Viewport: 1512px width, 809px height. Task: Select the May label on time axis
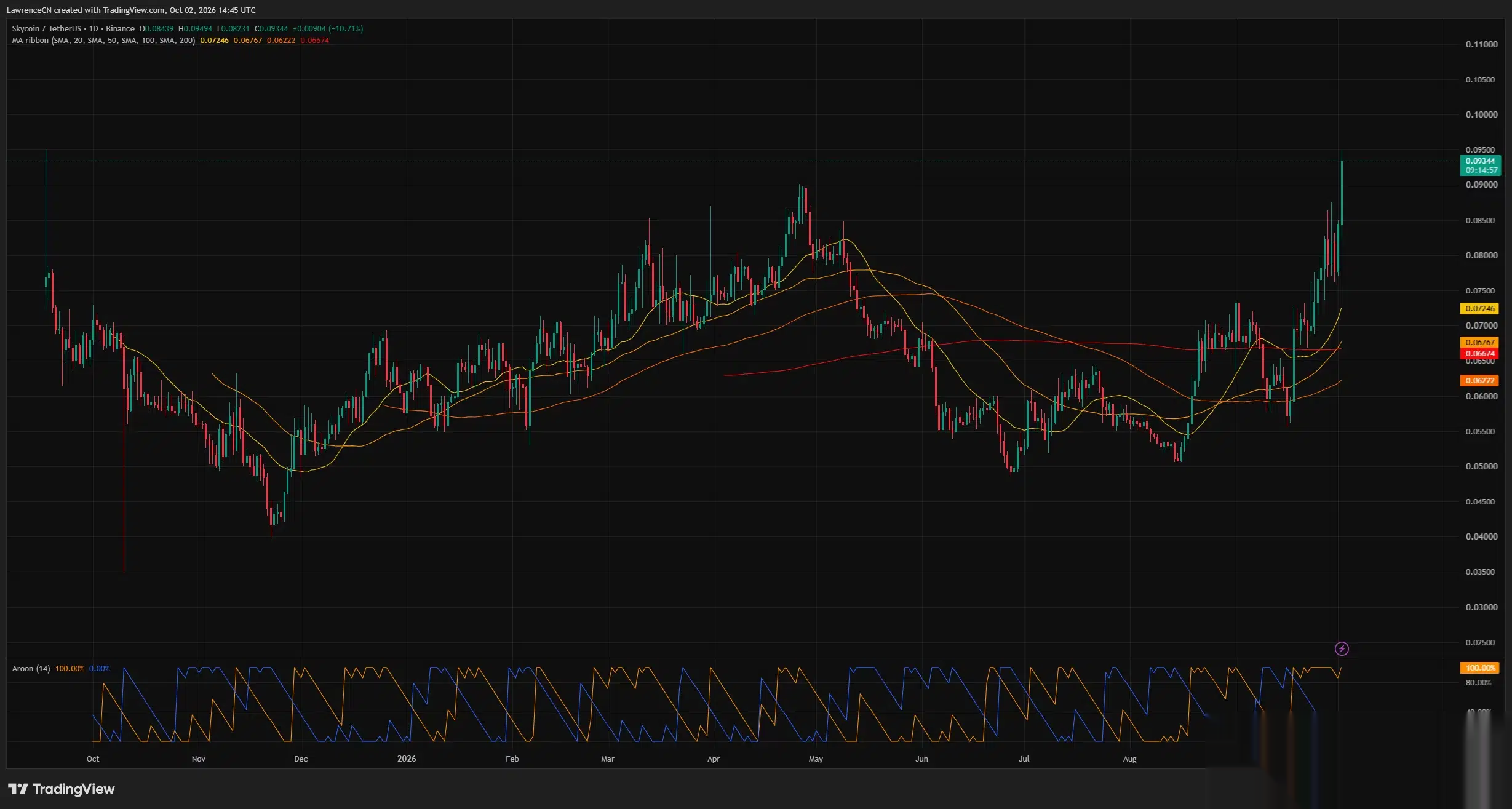pyautogui.click(x=816, y=759)
